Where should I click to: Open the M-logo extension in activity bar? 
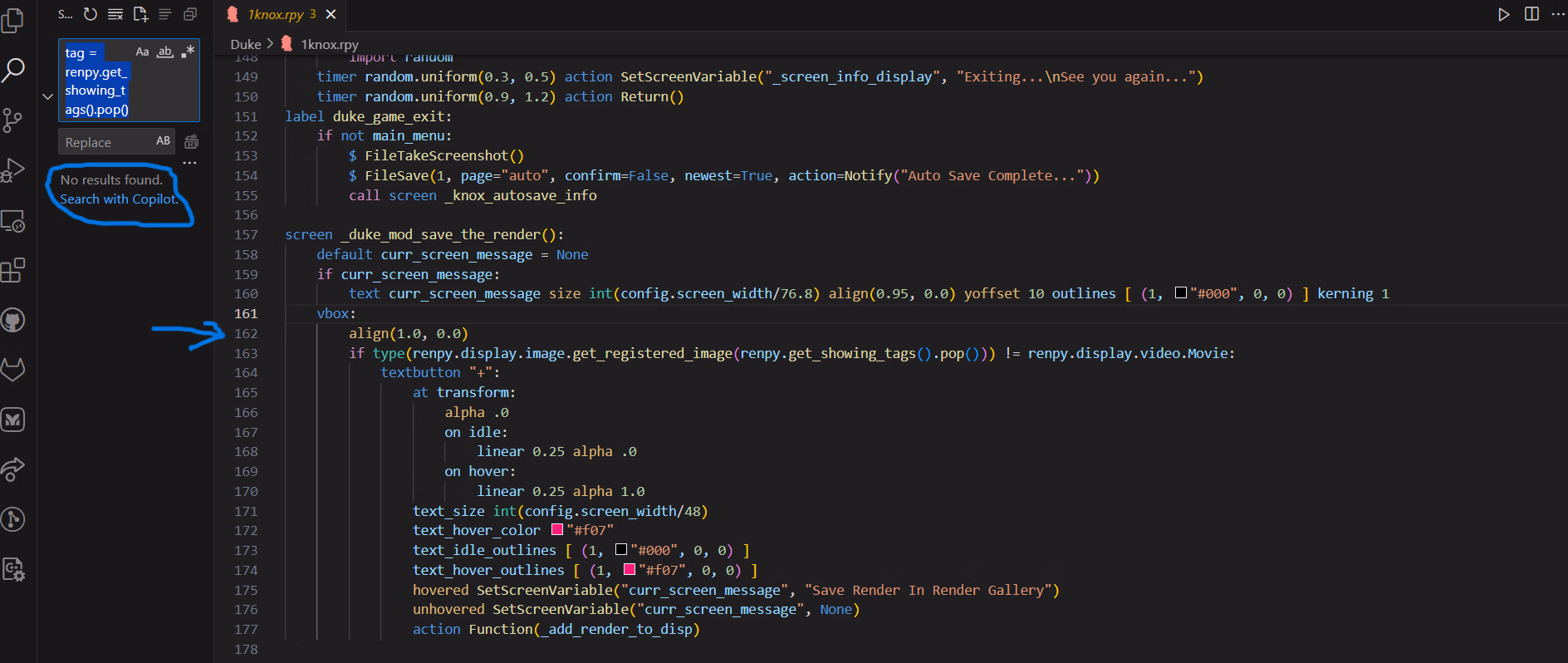coord(13,420)
